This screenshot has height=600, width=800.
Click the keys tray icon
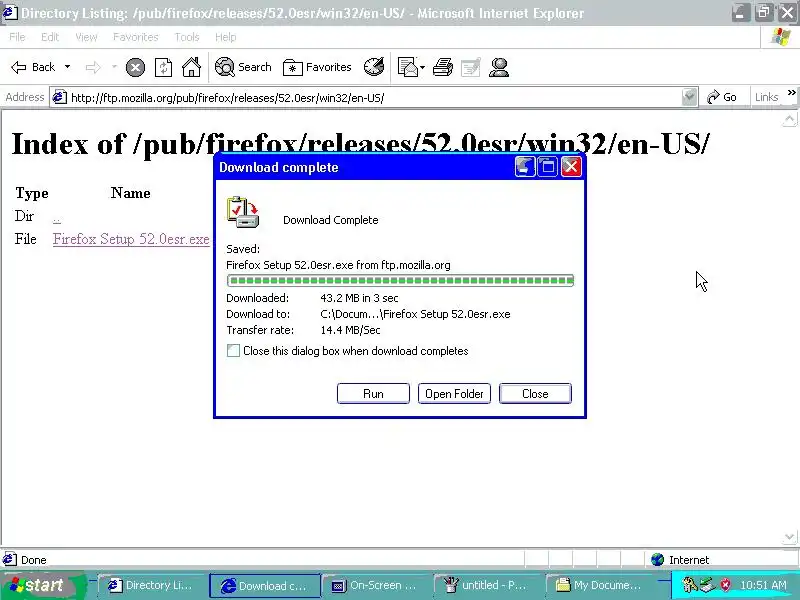[x=690, y=585]
